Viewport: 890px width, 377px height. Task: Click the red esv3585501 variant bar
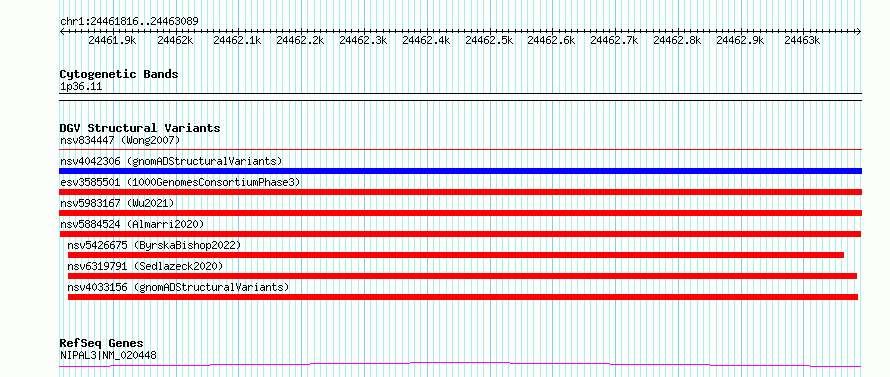pyautogui.click(x=460, y=192)
